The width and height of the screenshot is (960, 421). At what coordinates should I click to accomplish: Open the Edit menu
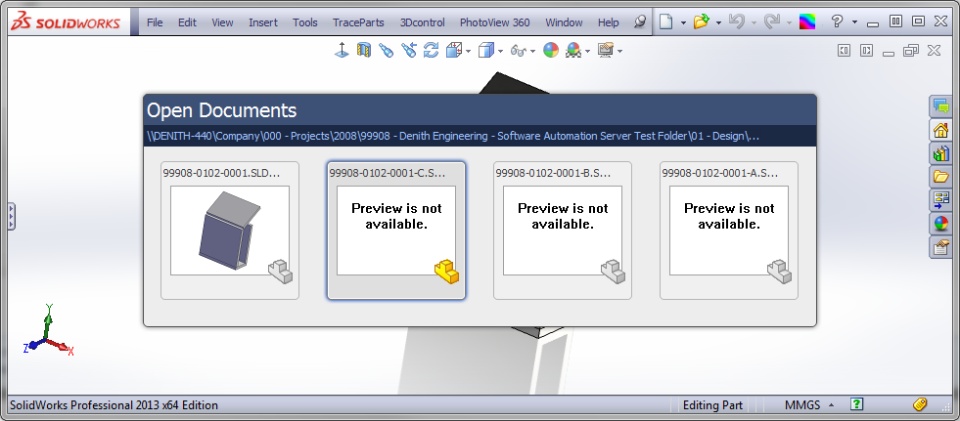click(187, 23)
